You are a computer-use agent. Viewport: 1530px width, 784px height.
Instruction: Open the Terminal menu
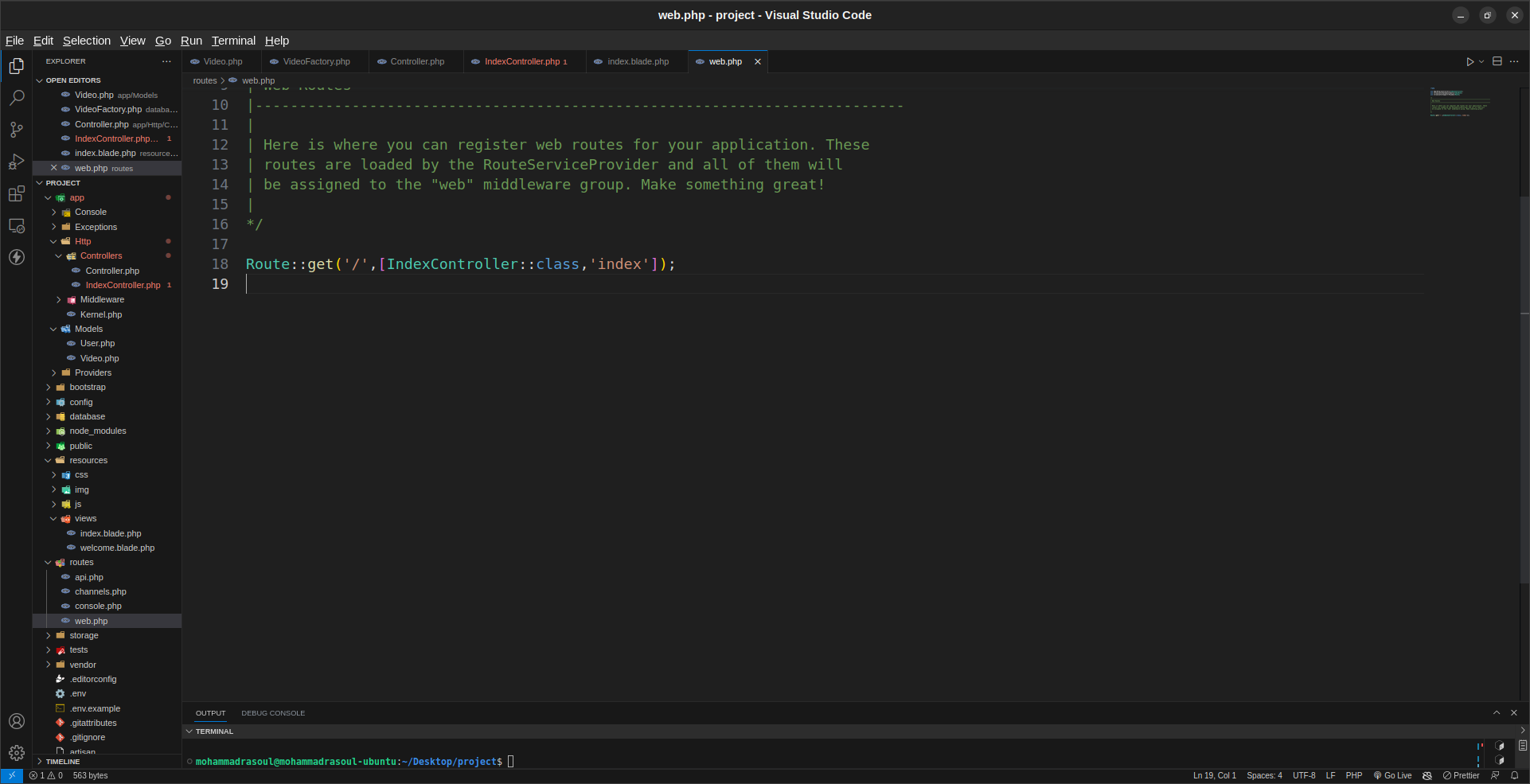(233, 41)
